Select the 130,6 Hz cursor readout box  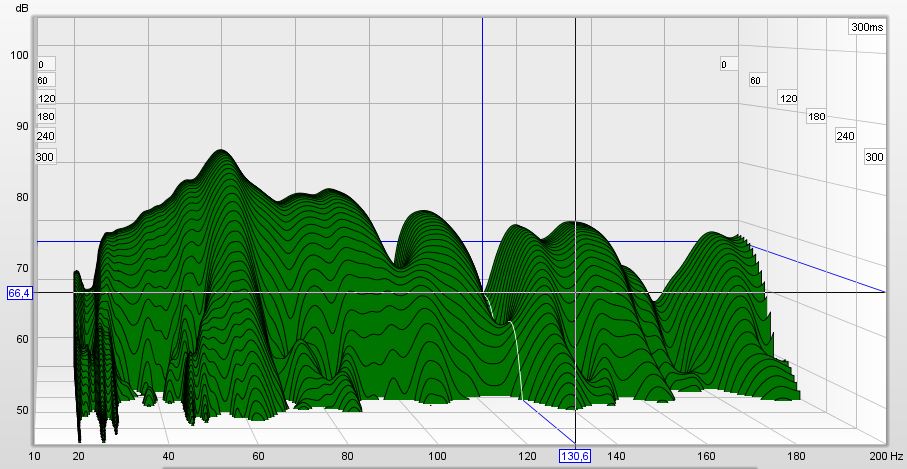(x=575, y=456)
